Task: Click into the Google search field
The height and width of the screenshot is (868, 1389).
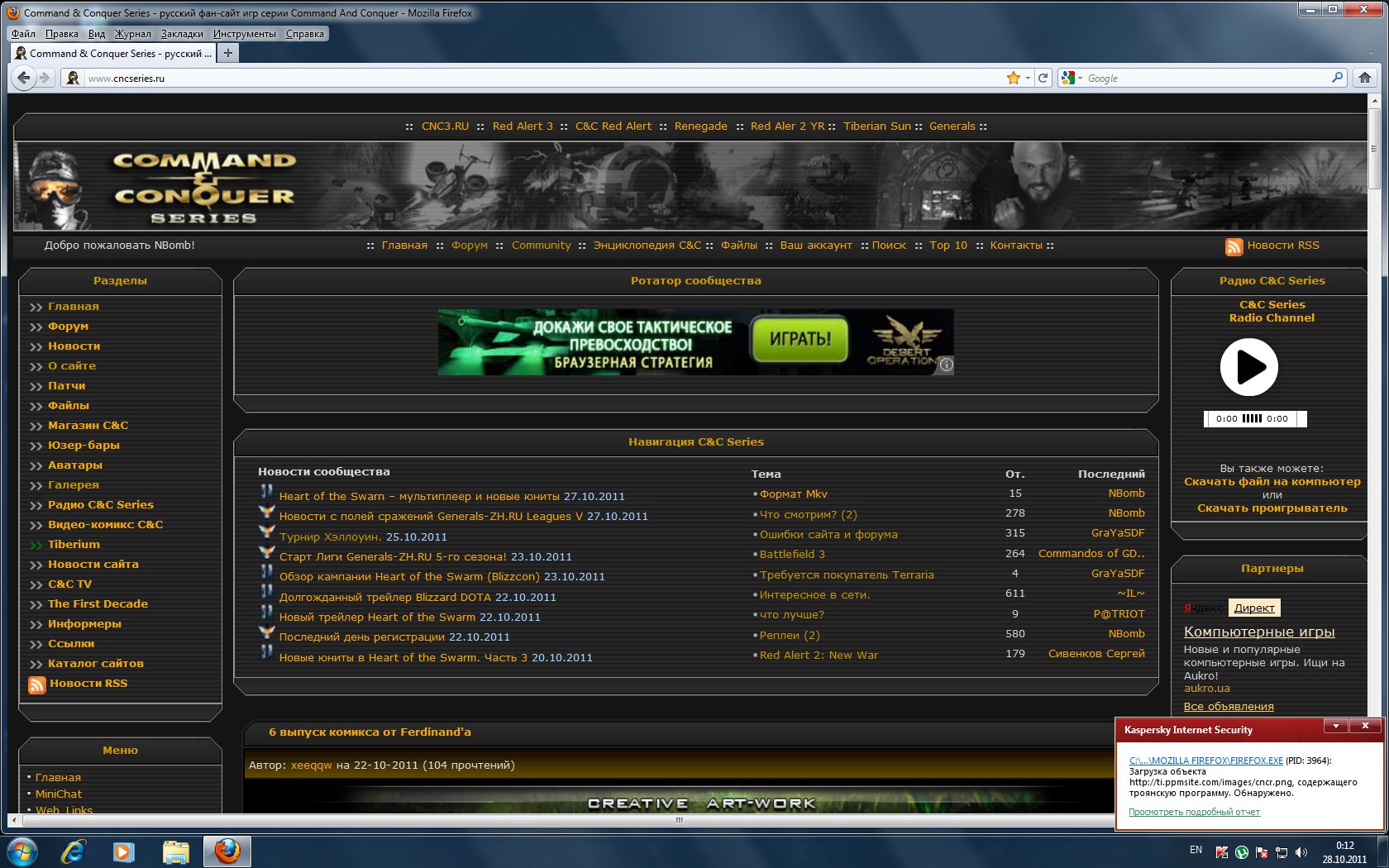Action: [1207, 78]
